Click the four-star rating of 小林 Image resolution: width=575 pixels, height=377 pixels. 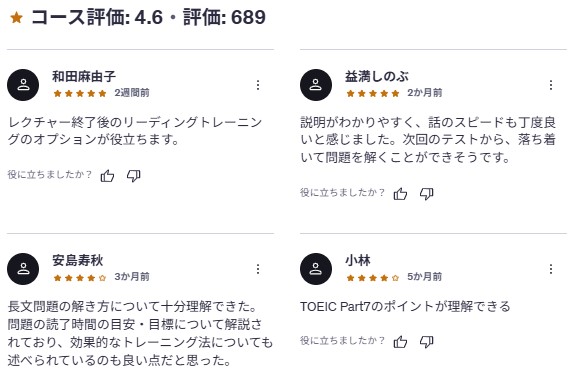tap(373, 278)
